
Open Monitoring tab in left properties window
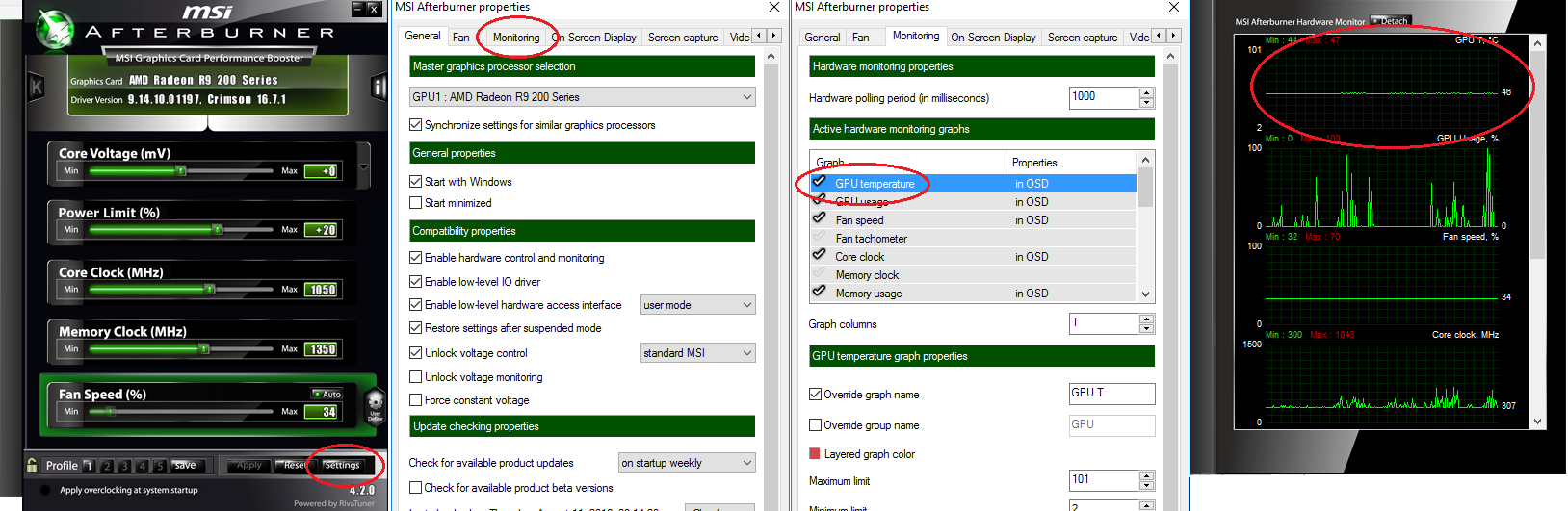click(x=516, y=38)
